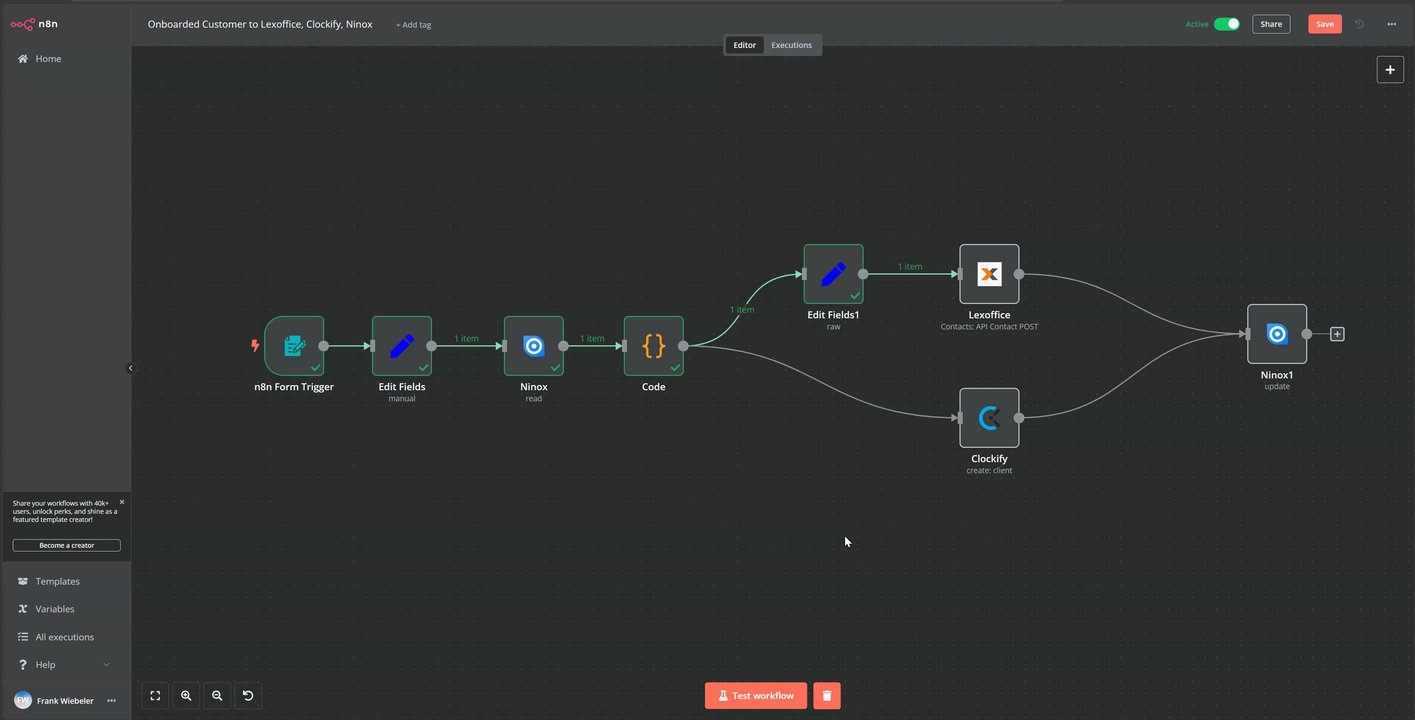Select the Clockify create client node

click(x=989, y=418)
